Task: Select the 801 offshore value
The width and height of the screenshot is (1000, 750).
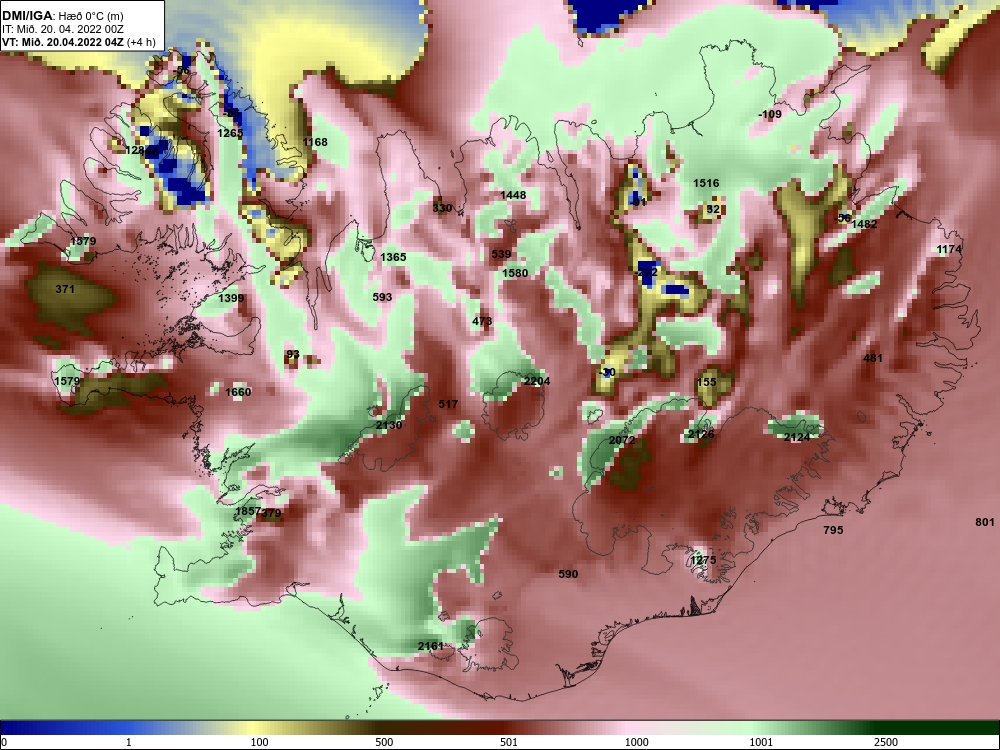Action: [985, 522]
